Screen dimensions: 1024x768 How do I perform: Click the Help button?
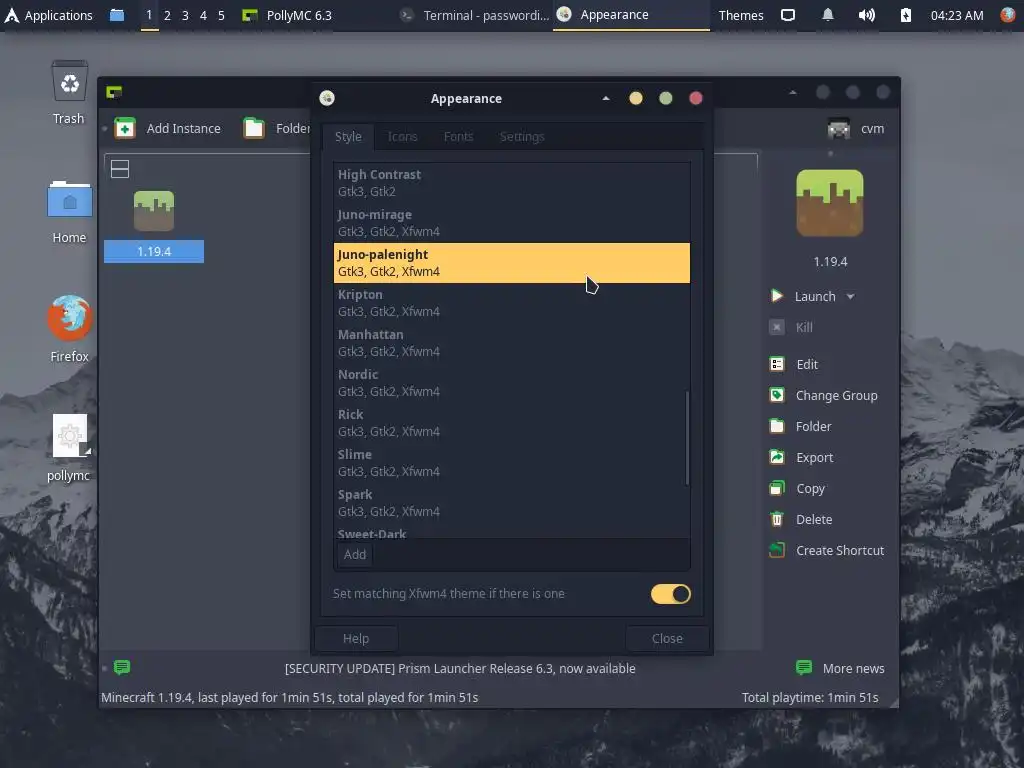click(356, 638)
